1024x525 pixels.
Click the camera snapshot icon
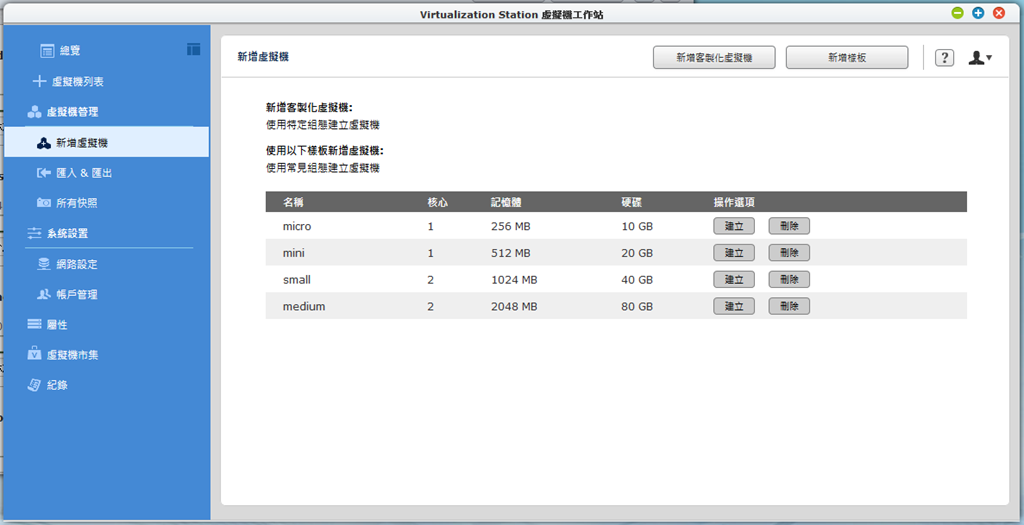[44, 203]
